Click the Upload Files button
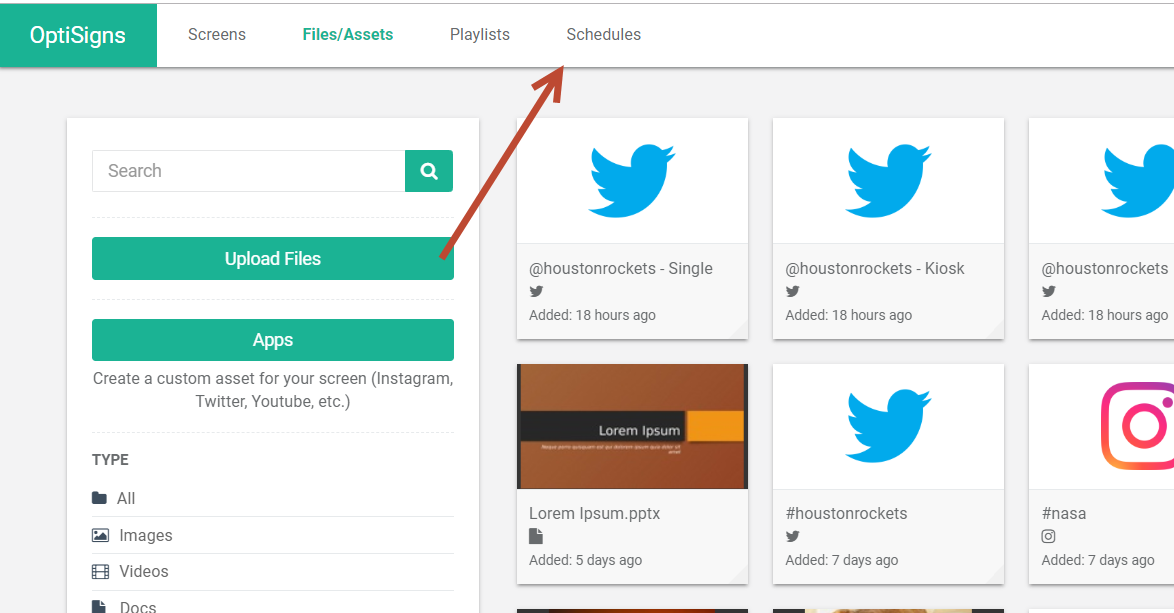Screen dimensions: 1174x613 273,258
